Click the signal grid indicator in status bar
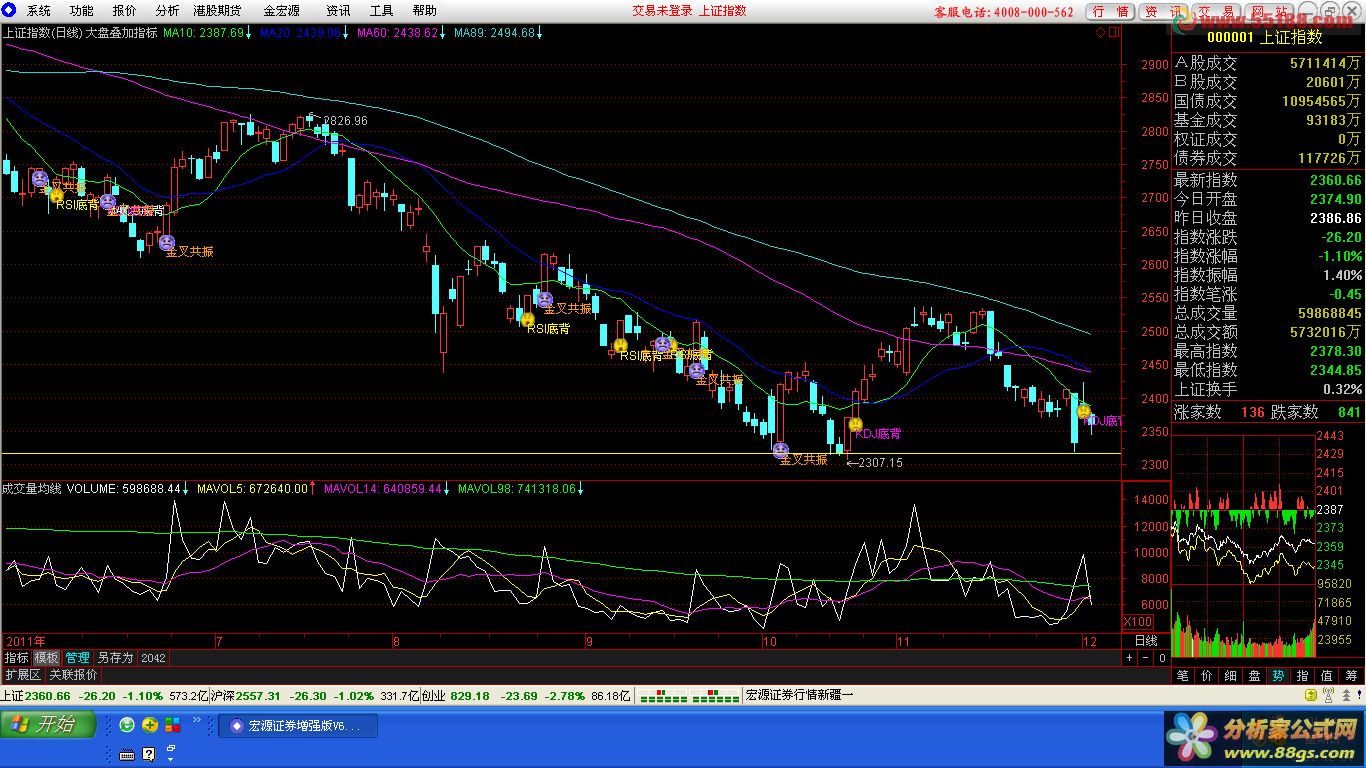The width and height of the screenshot is (1366, 768). 690,695
